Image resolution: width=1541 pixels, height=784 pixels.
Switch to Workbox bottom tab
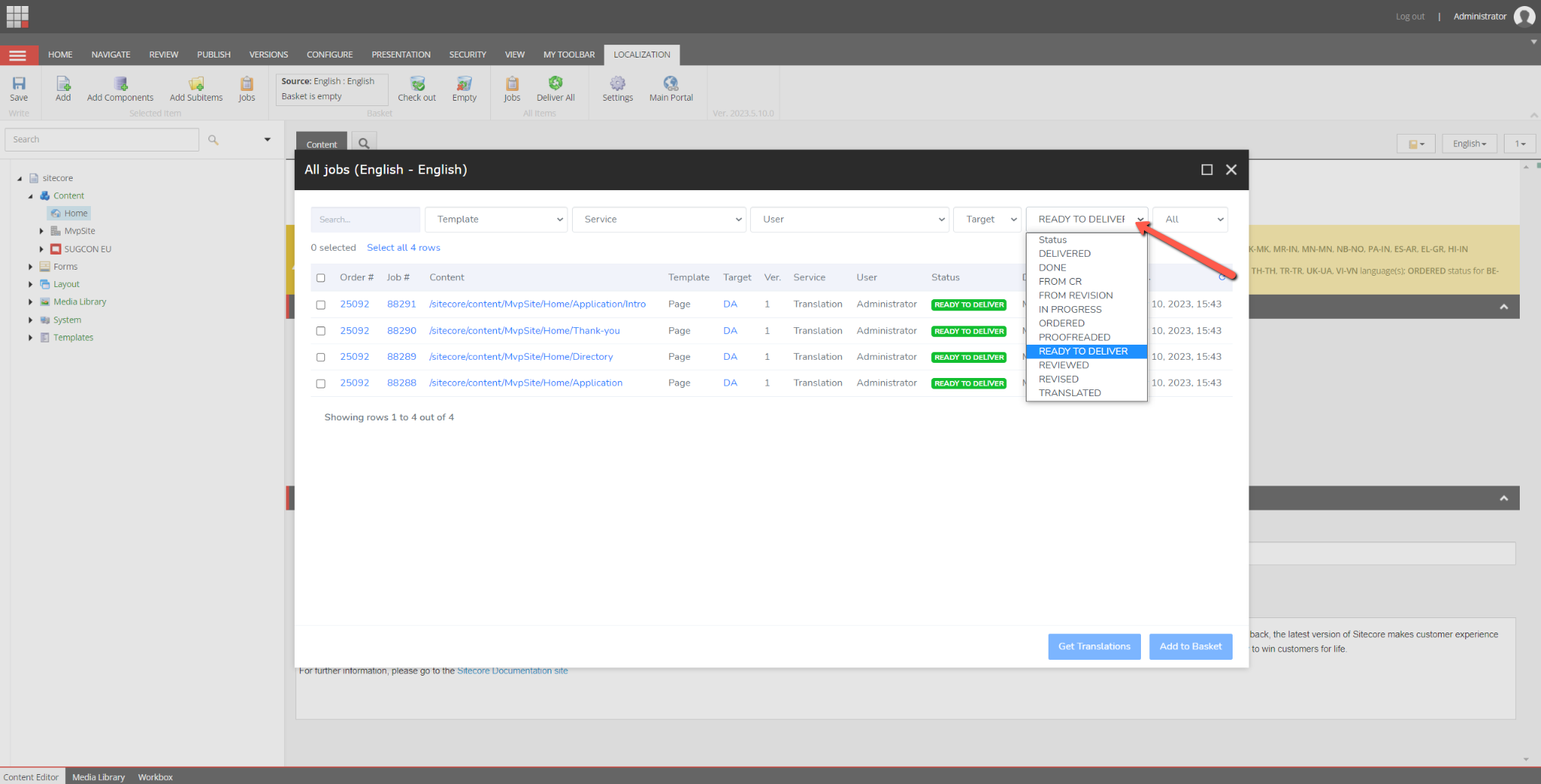[x=155, y=776]
